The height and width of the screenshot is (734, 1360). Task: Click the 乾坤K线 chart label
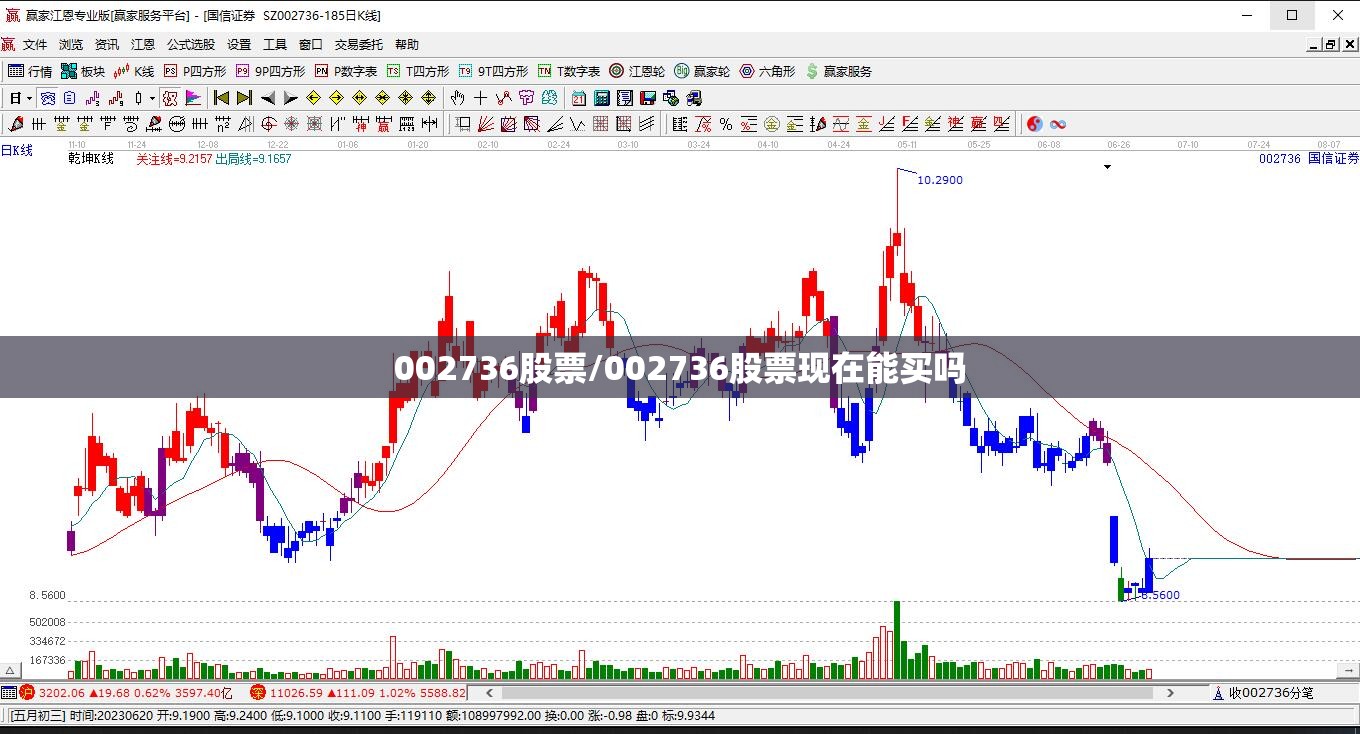tap(91, 158)
